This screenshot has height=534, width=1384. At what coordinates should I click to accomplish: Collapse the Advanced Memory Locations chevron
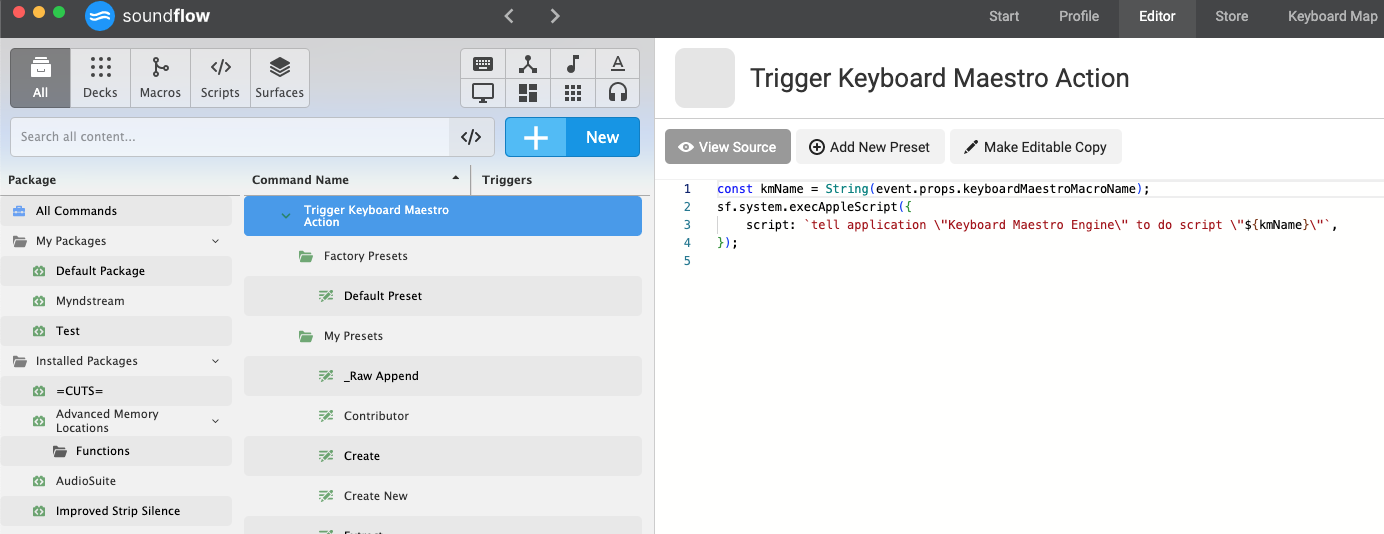click(x=215, y=421)
